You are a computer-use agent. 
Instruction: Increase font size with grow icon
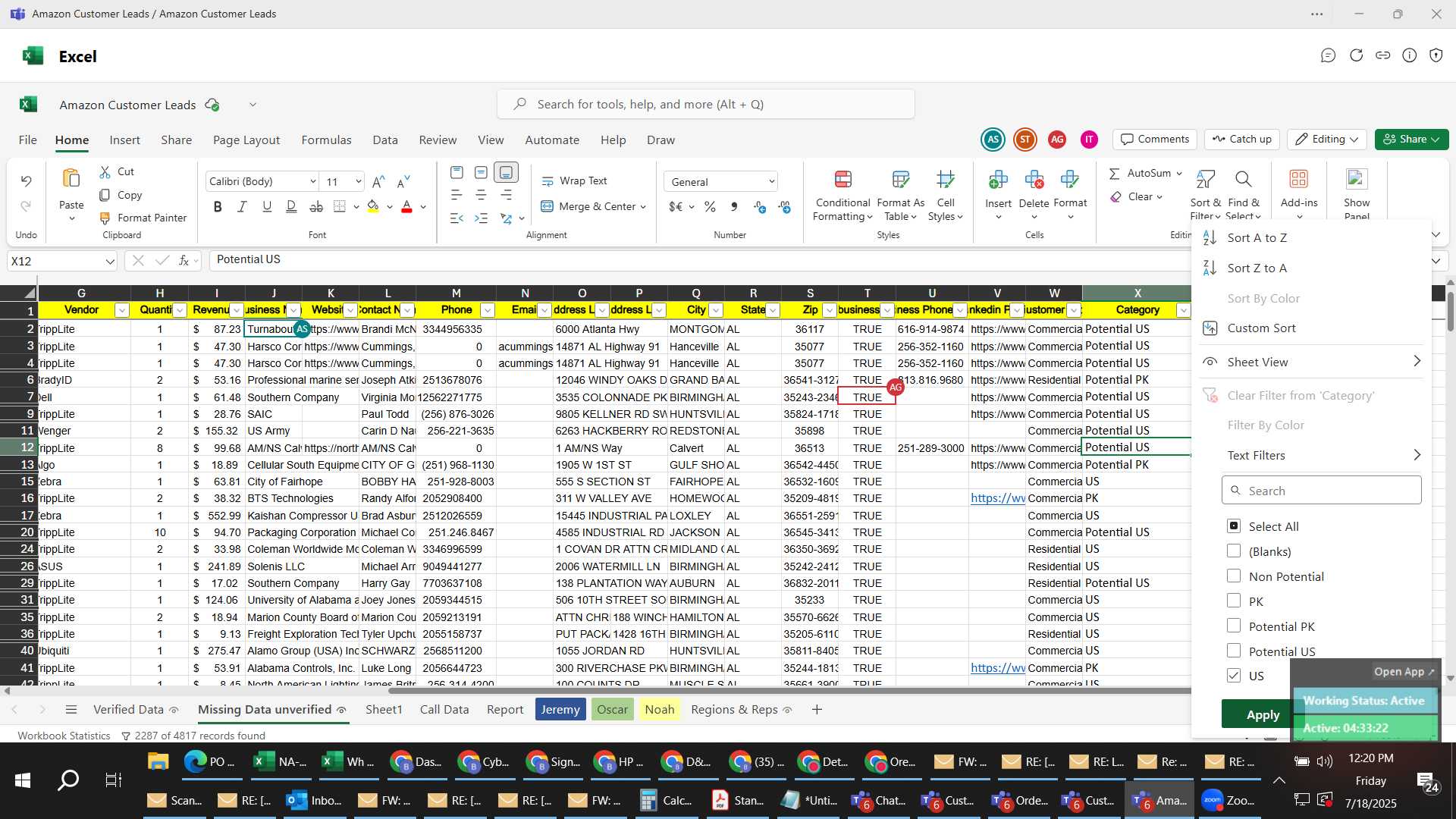378,181
